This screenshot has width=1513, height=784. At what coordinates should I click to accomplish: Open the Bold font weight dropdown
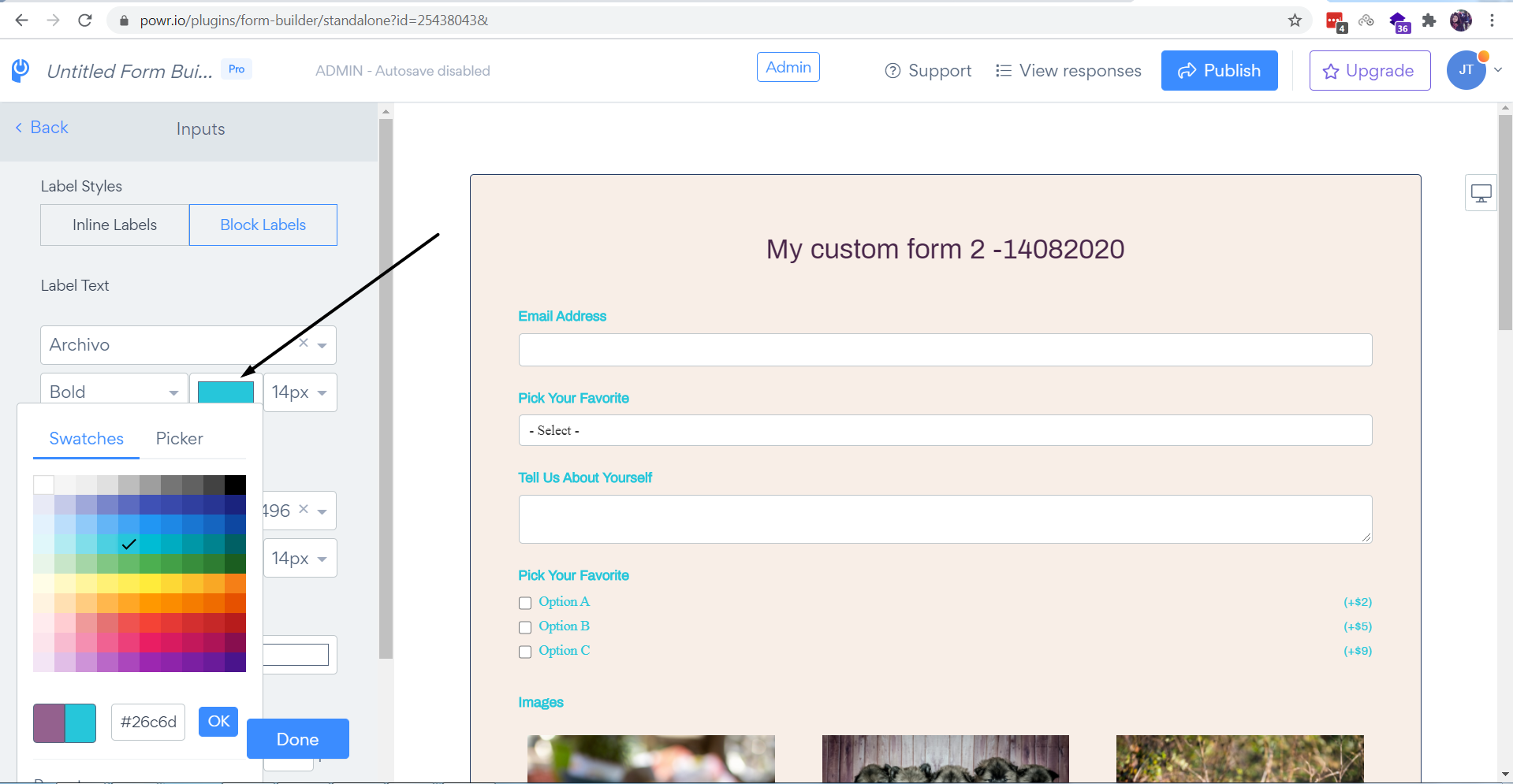tap(114, 391)
